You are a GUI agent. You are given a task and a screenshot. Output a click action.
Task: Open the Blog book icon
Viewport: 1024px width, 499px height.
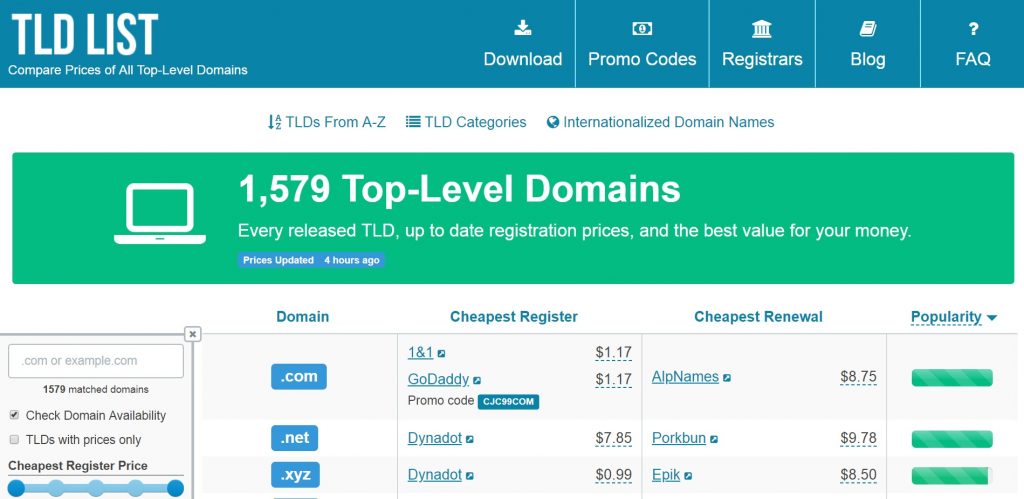[x=868, y=28]
